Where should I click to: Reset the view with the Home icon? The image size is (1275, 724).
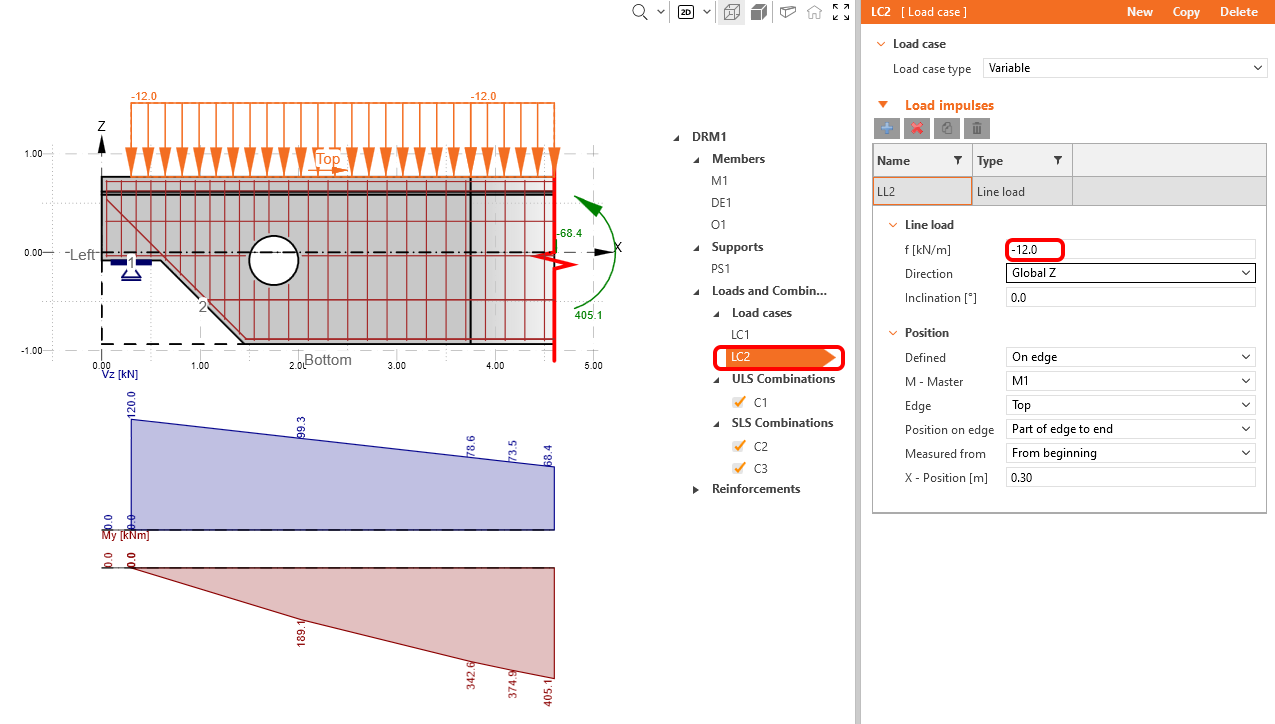coord(815,13)
